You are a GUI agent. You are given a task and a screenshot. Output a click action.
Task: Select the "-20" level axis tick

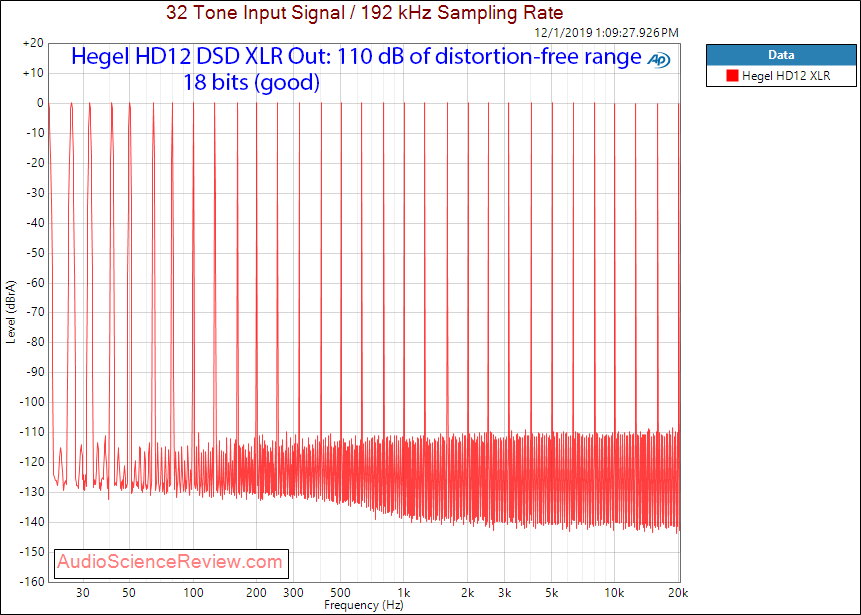tap(33, 163)
